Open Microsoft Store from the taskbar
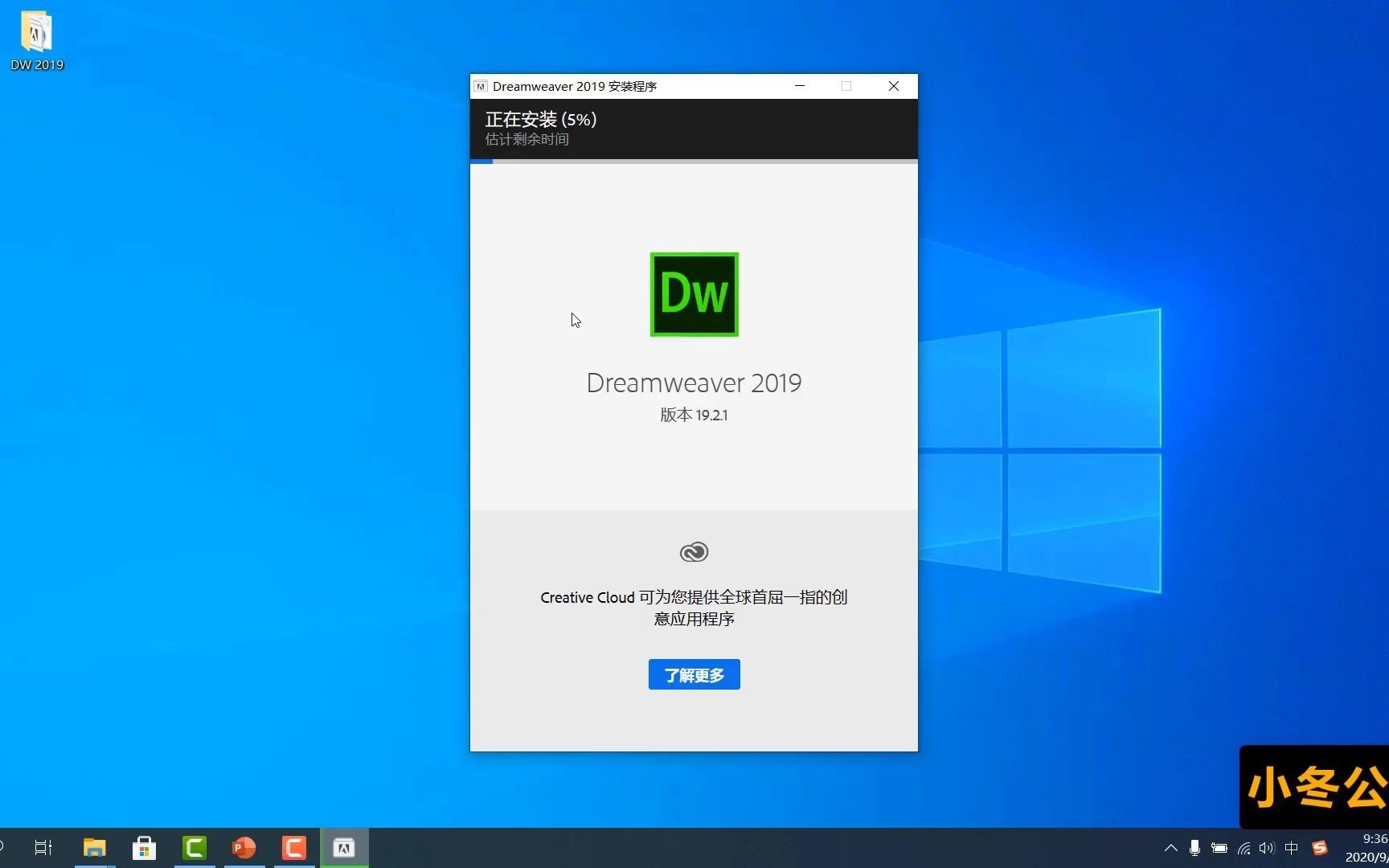This screenshot has height=868, width=1389. tap(144, 847)
